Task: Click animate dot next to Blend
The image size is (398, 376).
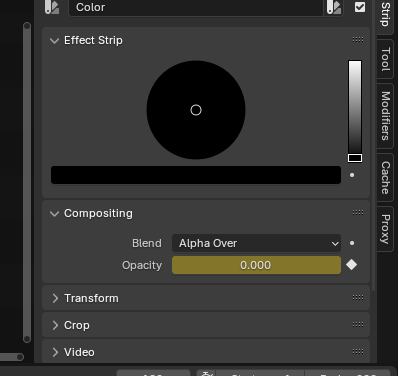Action: click(352, 243)
